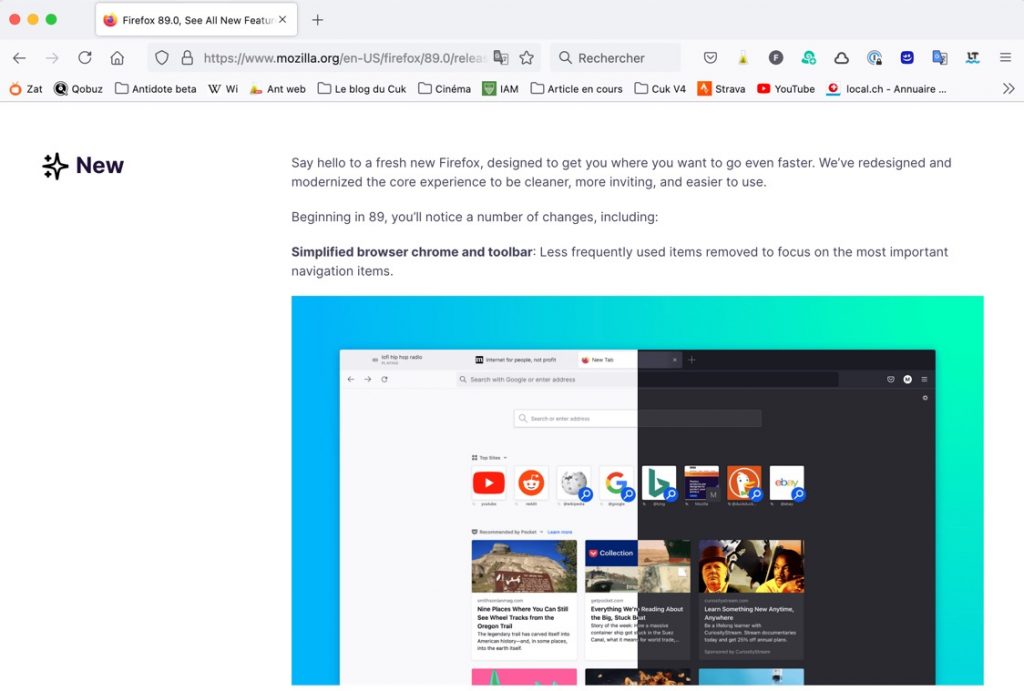Select the Firefox 89.0 release notes tab
This screenshot has width=1024, height=691.
pos(188,20)
